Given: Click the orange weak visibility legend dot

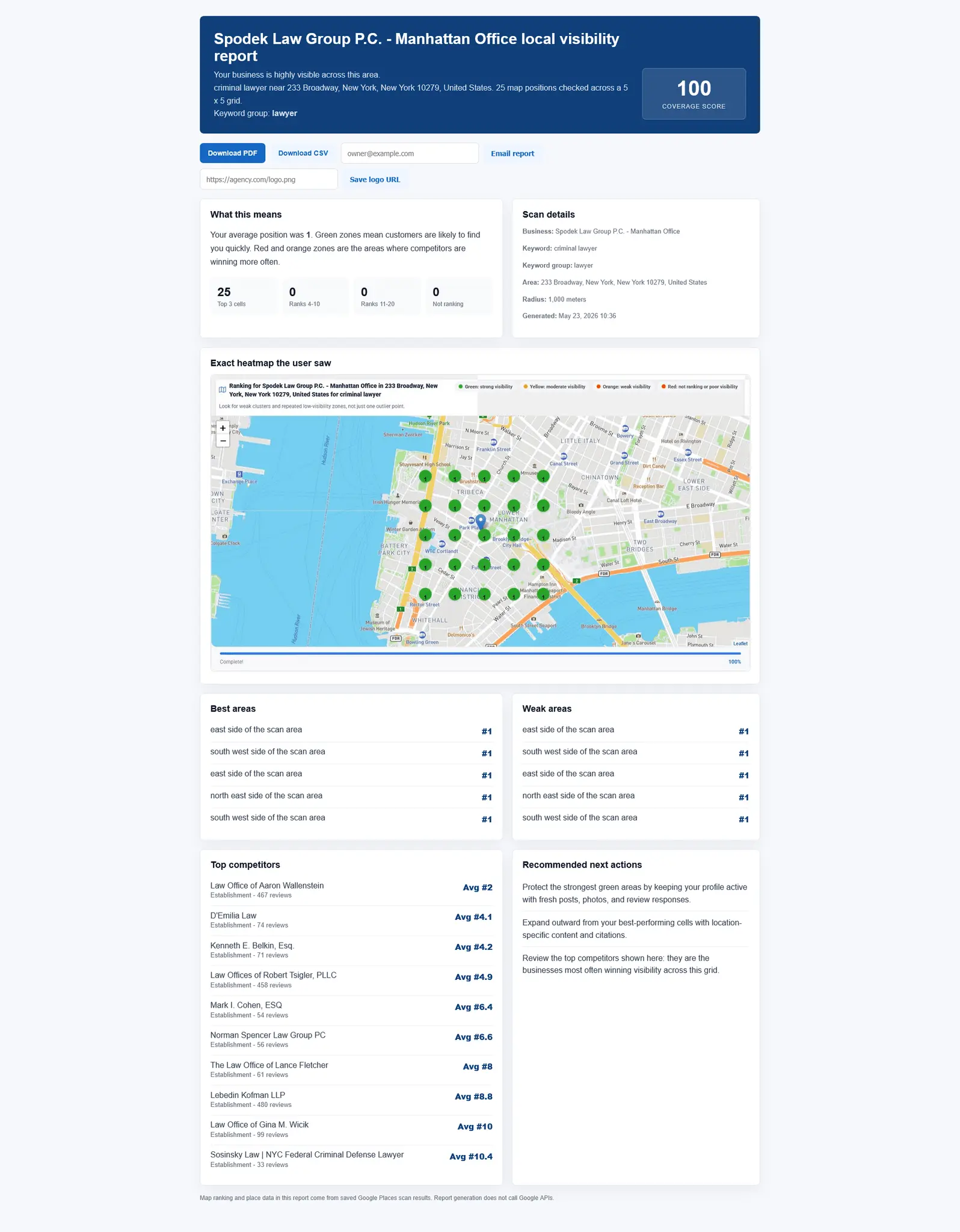Looking at the screenshot, I should 598,387.
